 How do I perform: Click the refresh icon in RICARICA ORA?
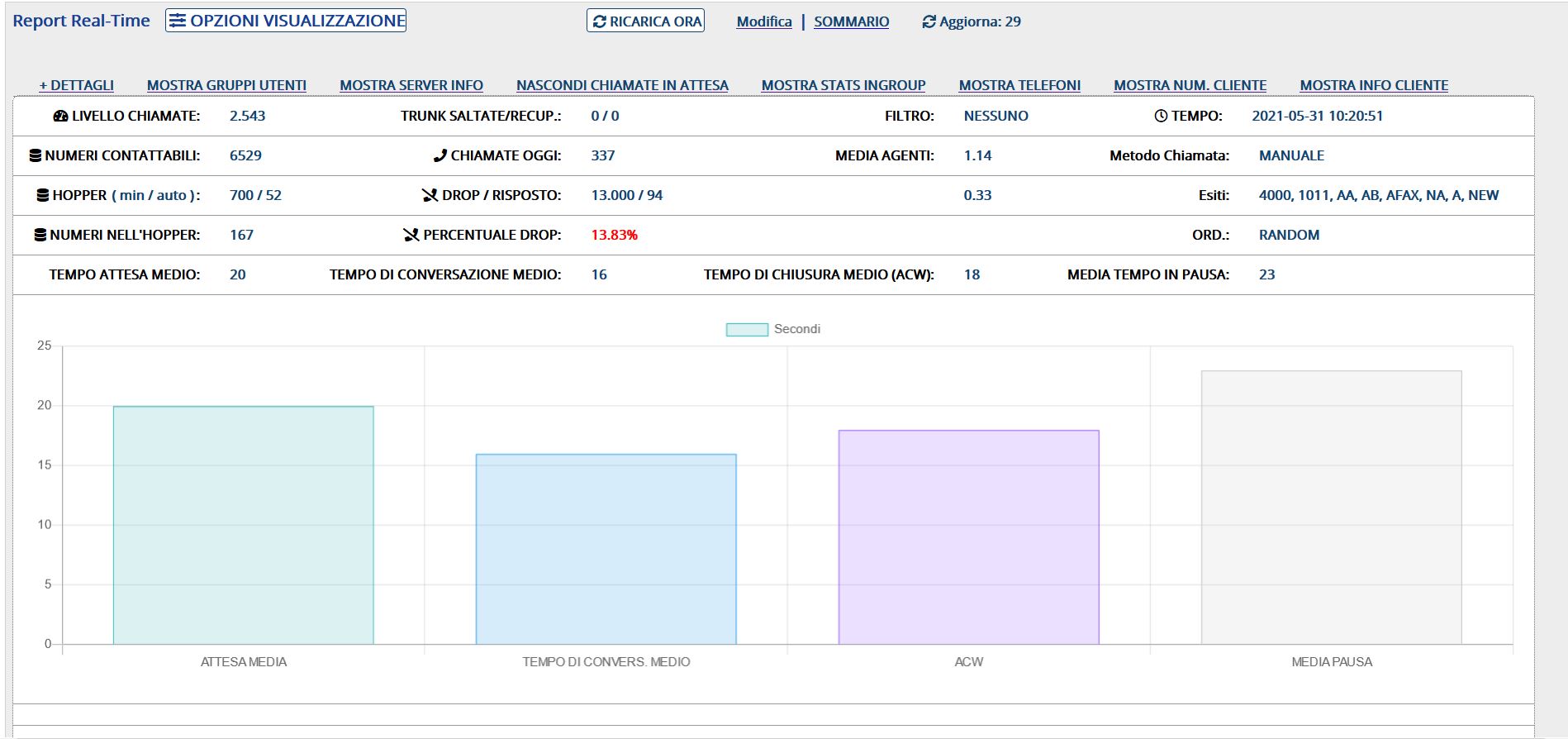click(600, 21)
